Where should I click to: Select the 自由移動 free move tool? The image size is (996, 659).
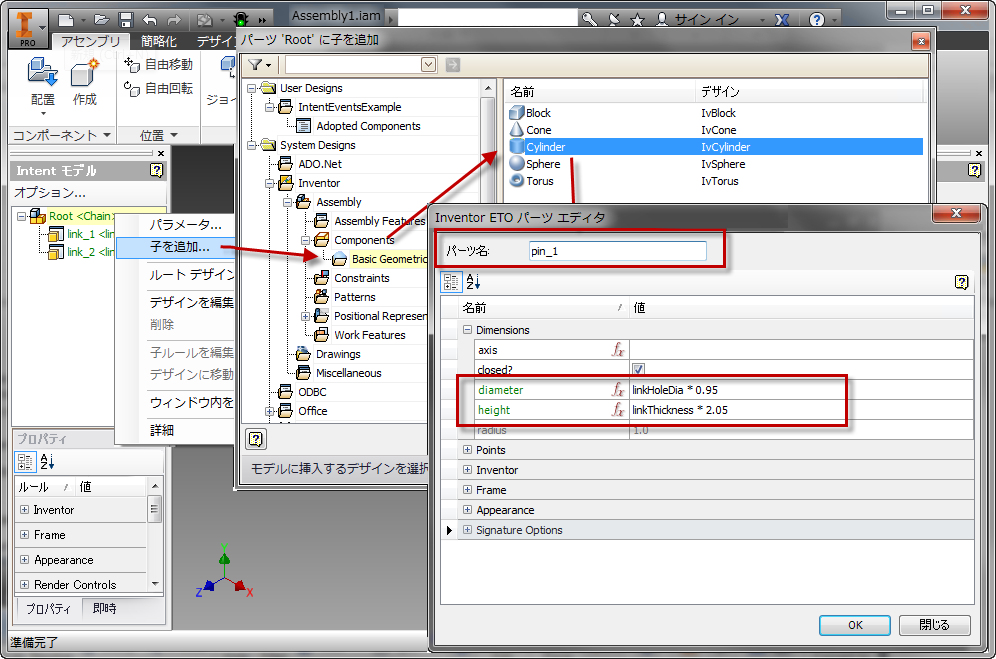pyautogui.click(x=159, y=64)
